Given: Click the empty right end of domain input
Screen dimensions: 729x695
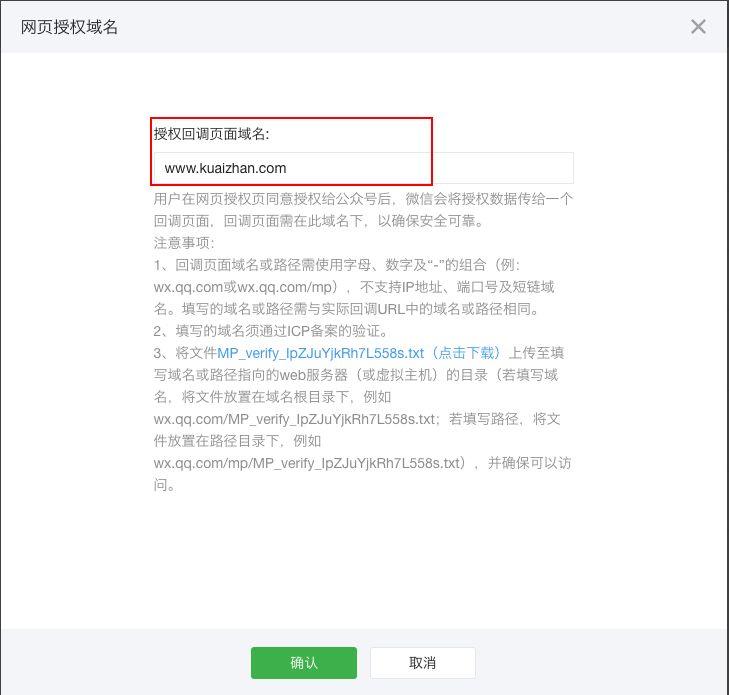Looking at the screenshot, I should (x=520, y=168).
